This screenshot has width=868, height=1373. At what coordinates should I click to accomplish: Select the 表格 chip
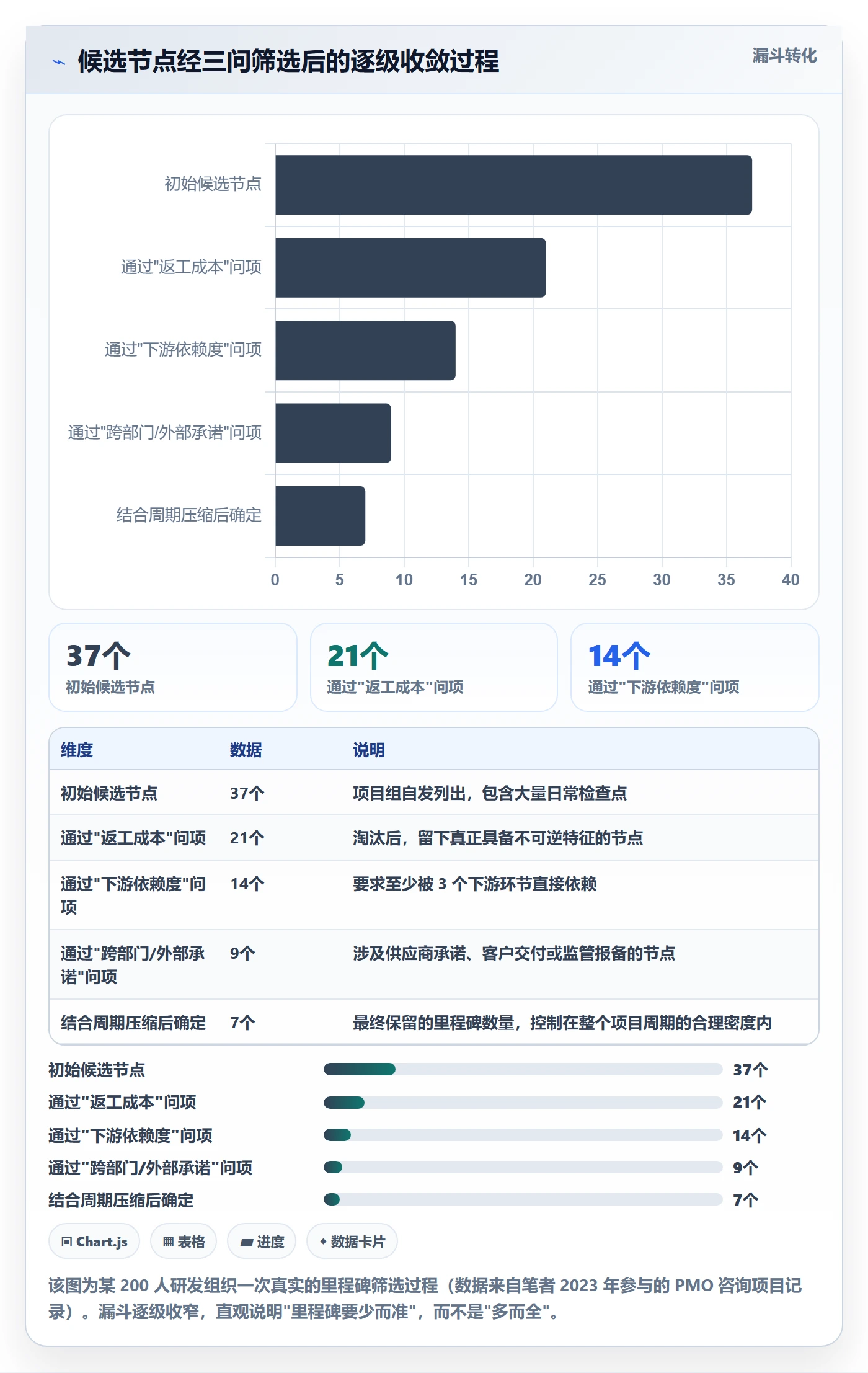click(x=184, y=1242)
